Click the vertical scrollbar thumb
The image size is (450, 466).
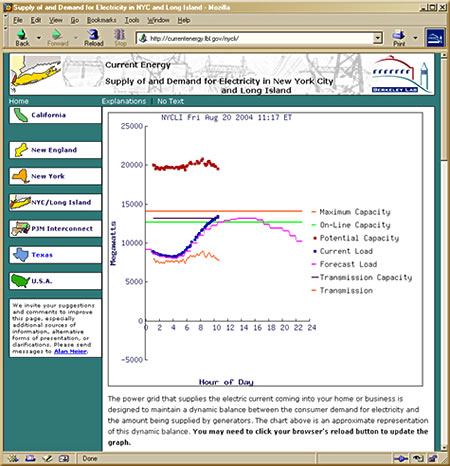[x=444, y=109]
